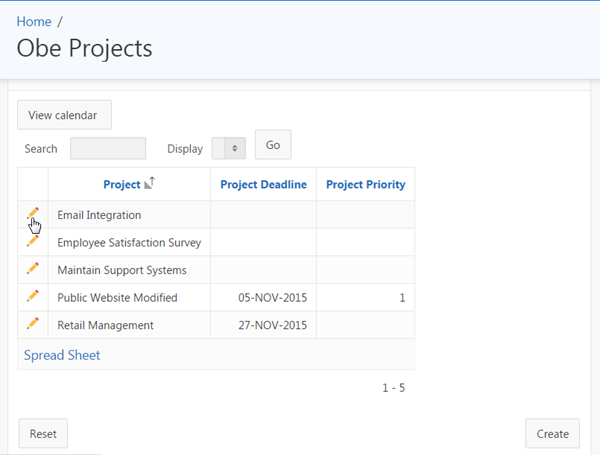This screenshot has width=600, height=455.
Task: Open the Display rows dropdown
Action: point(229,148)
